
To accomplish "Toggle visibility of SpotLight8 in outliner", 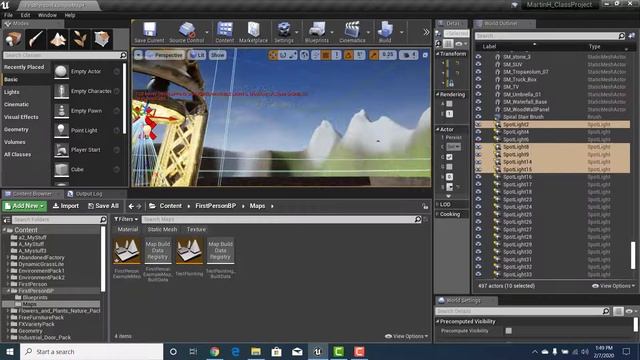I will pyautogui.click(x=478, y=147).
